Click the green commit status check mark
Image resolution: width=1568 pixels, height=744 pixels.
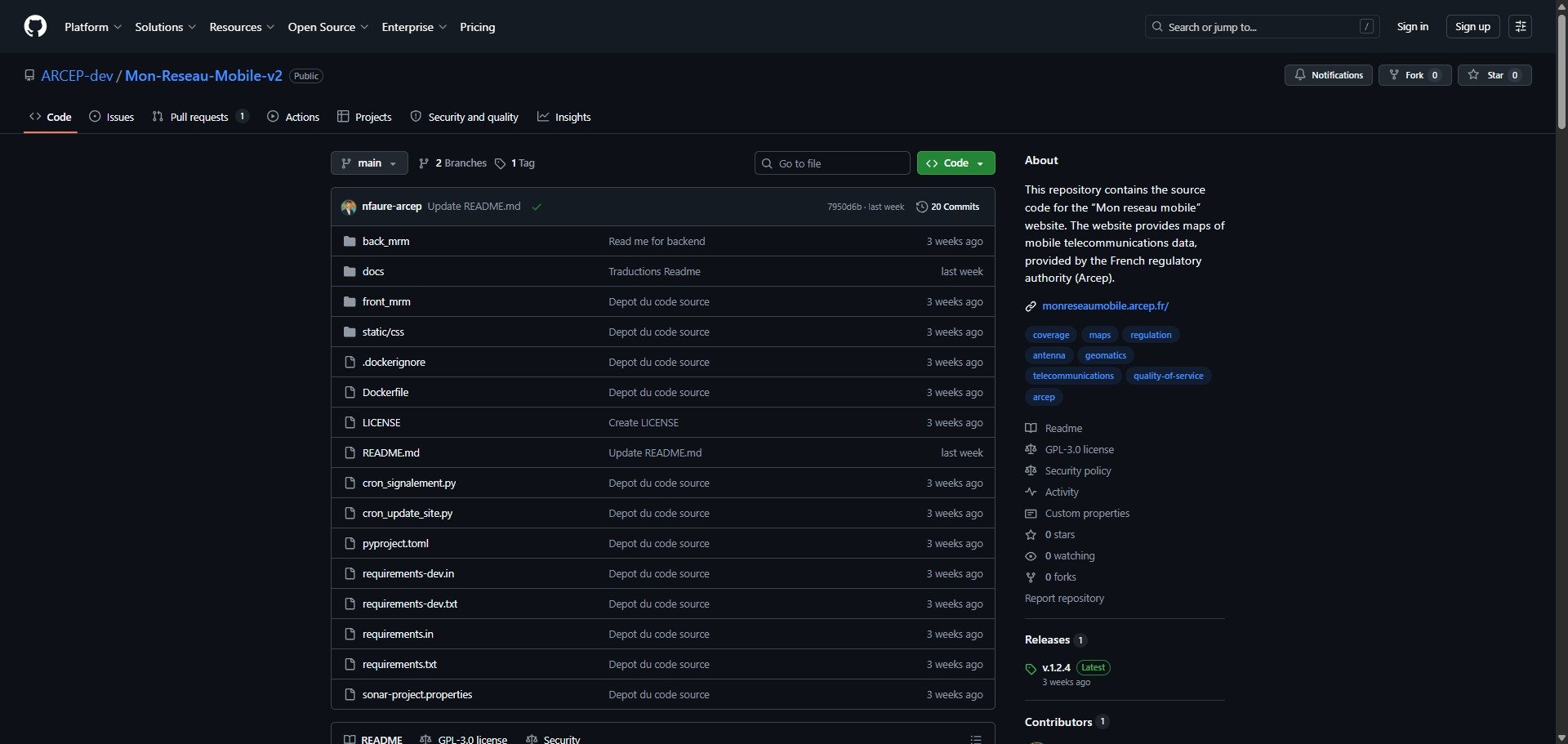point(537,207)
